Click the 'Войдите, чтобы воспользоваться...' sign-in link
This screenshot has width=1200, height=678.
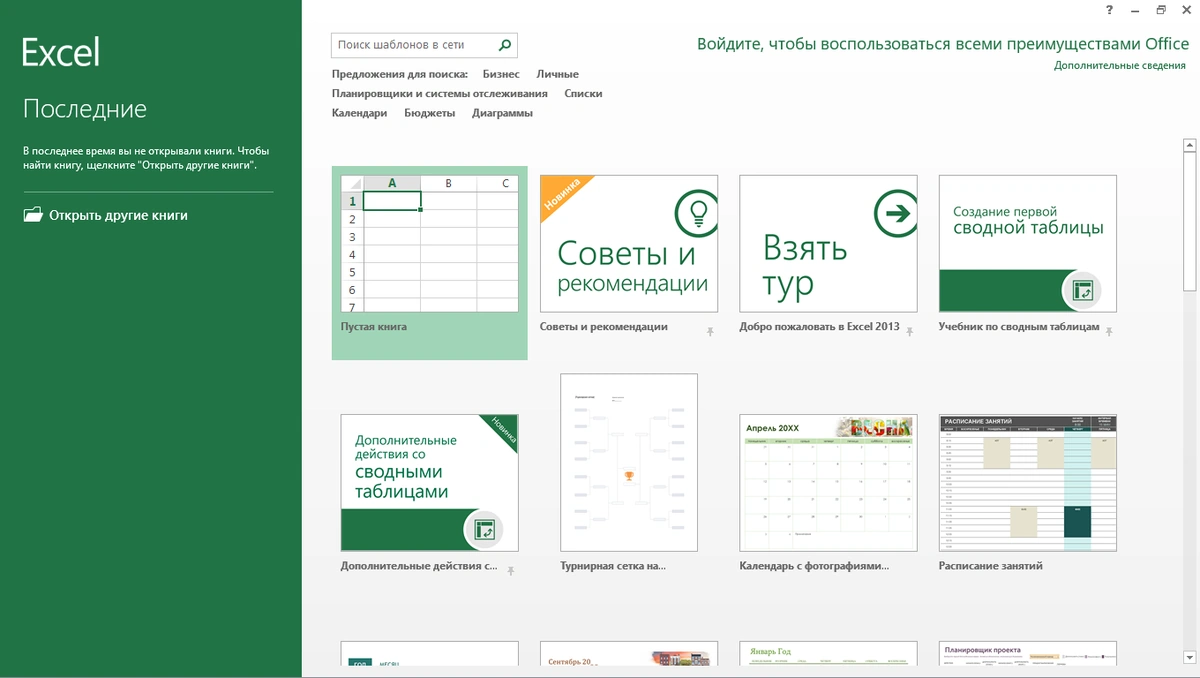point(943,44)
